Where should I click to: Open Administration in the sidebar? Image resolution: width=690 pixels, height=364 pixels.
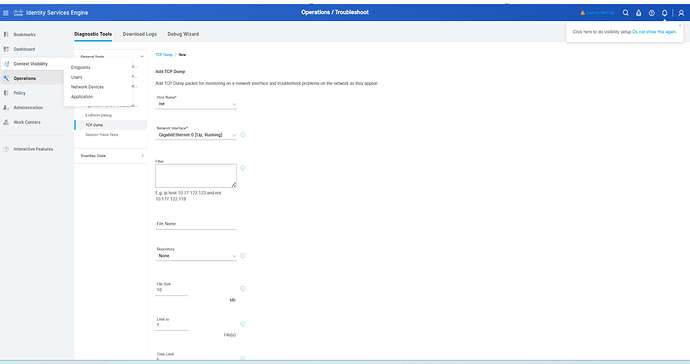click(x=28, y=107)
